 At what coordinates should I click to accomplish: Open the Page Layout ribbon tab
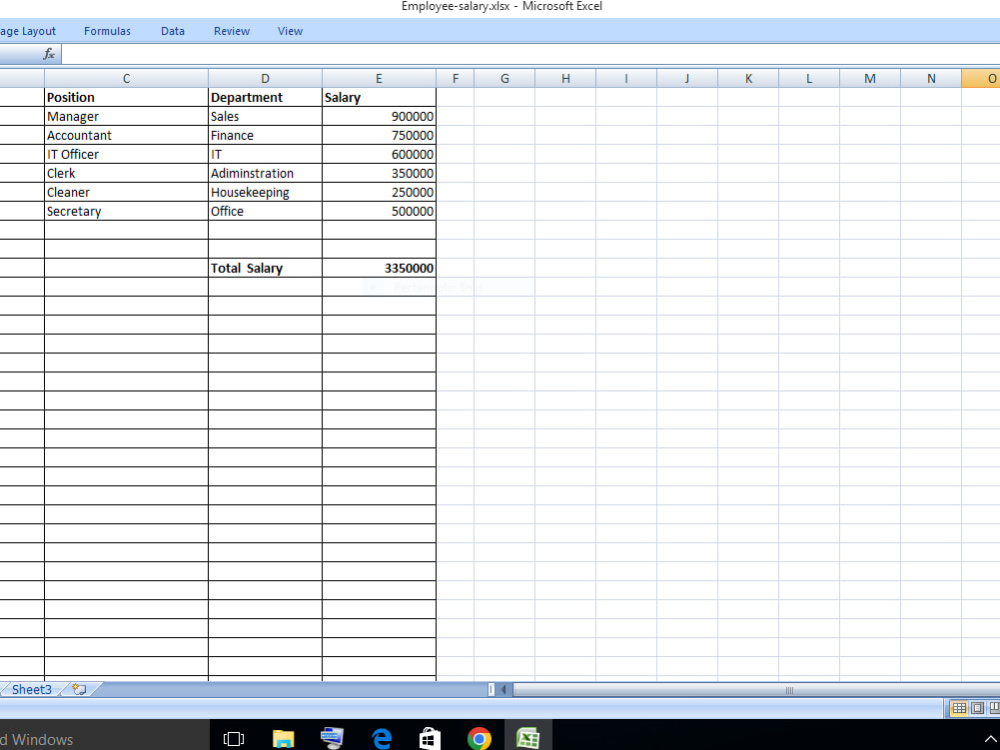[x=28, y=31]
